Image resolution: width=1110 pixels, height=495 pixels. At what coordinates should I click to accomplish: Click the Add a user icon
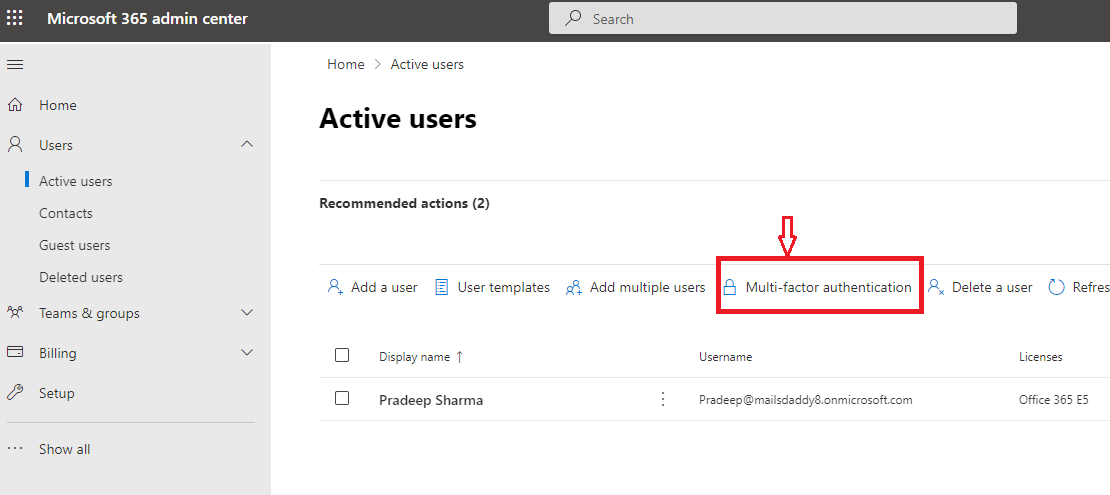336,287
